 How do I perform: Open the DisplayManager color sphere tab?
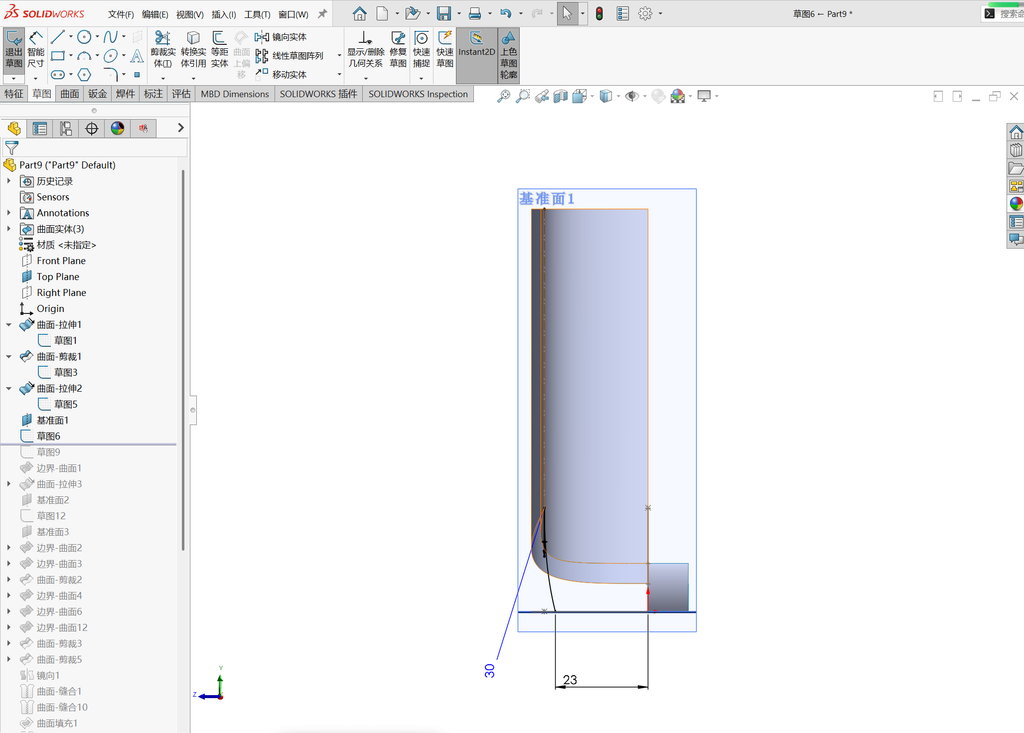coord(118,129)
